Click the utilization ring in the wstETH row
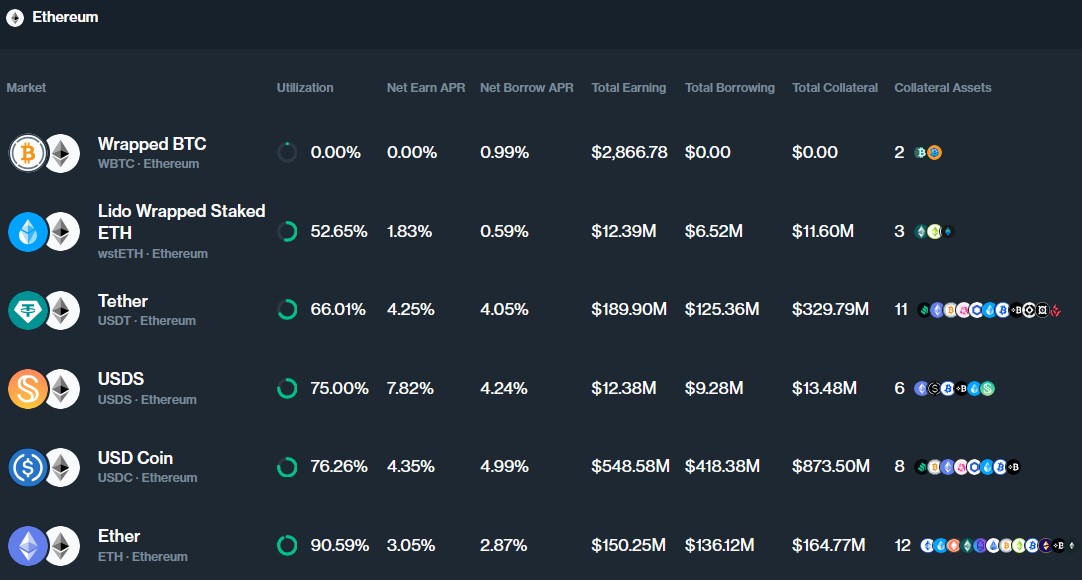1082x580 pixels. coord(287,232)
